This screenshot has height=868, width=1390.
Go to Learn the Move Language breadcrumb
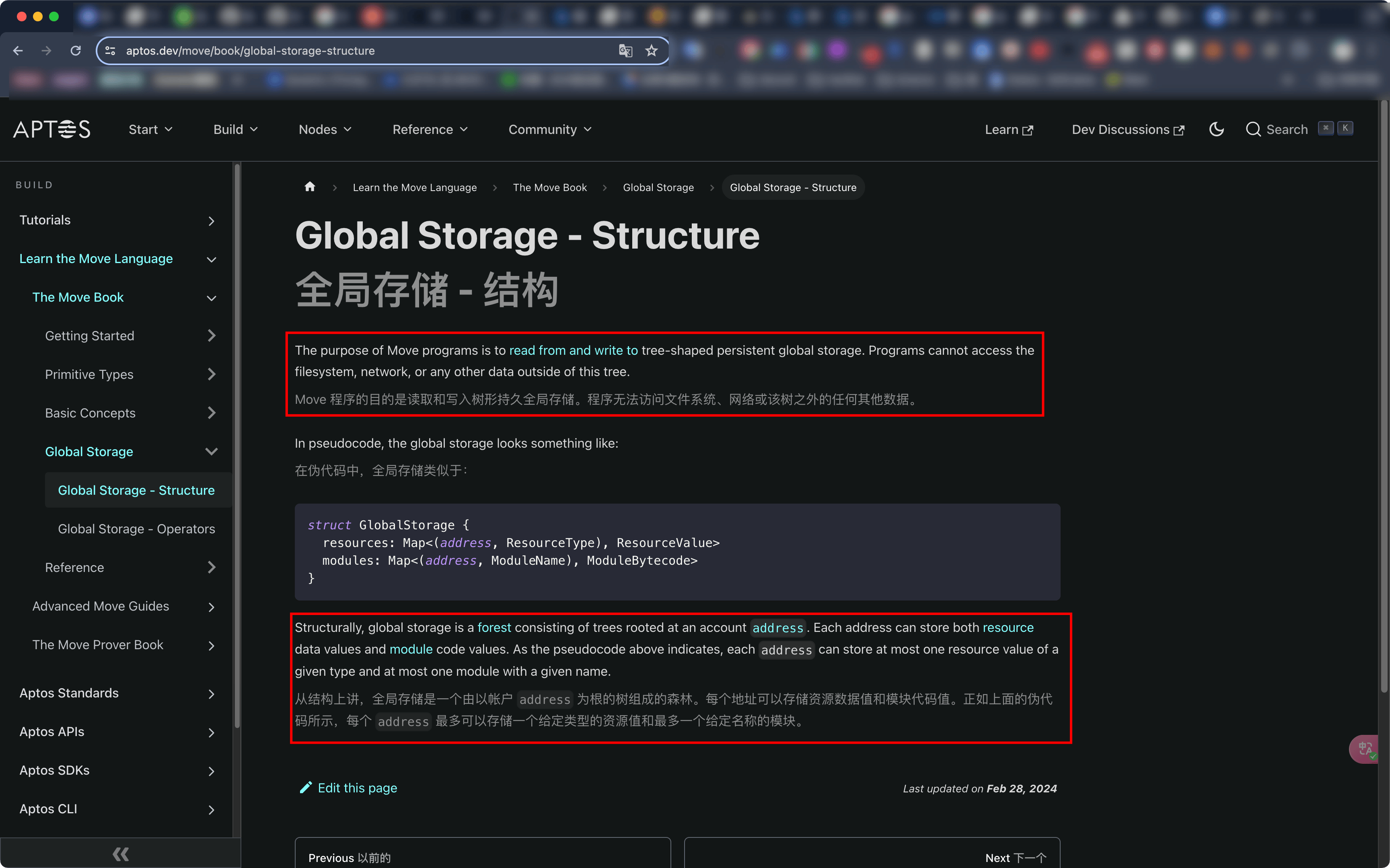click(414, 187)
